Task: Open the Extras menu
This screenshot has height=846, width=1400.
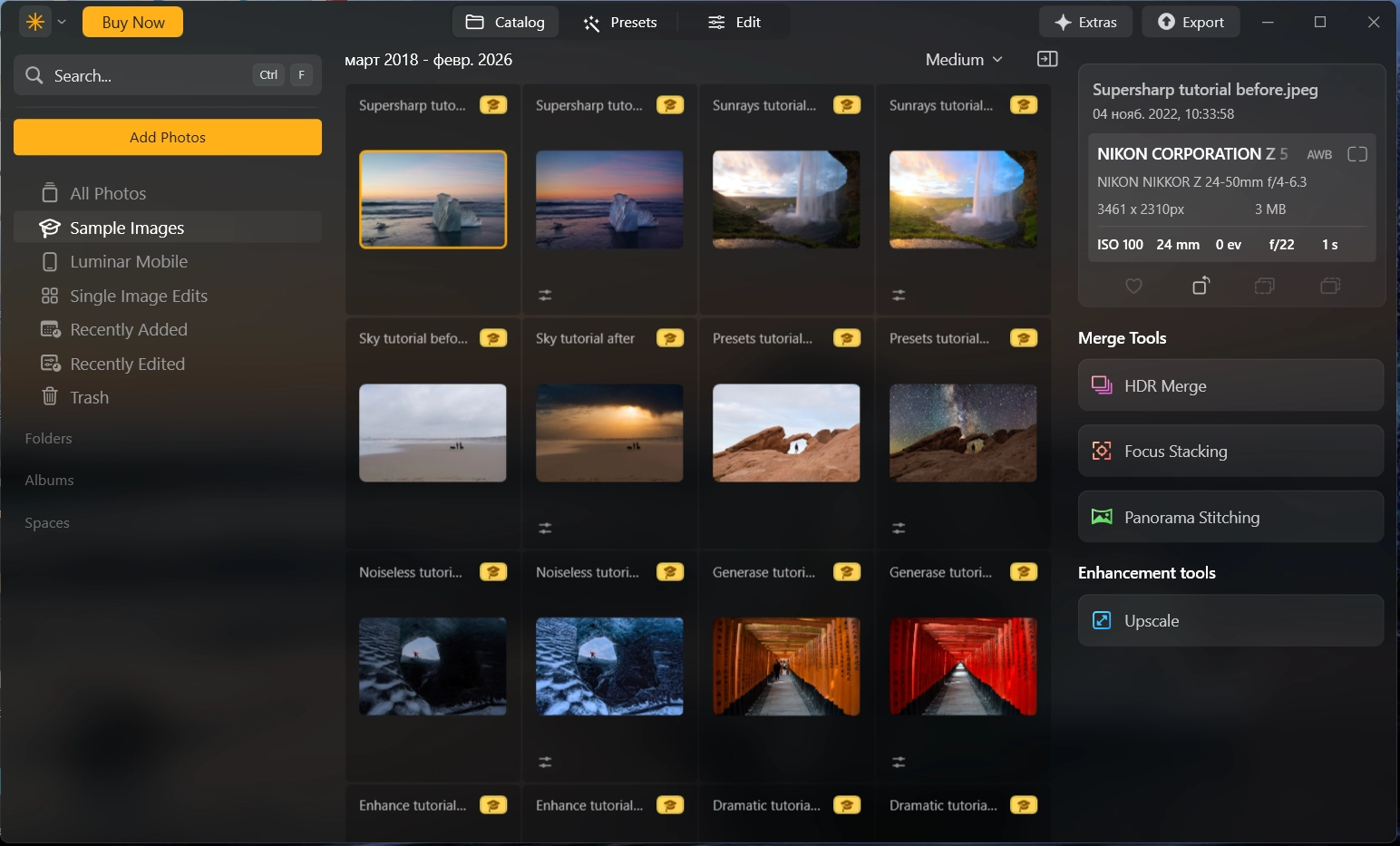Action: 1085,22
